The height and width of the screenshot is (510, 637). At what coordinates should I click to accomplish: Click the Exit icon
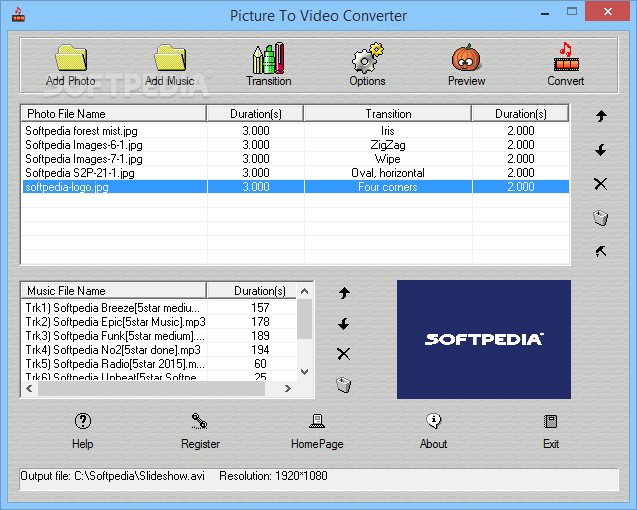pos(550,421)
